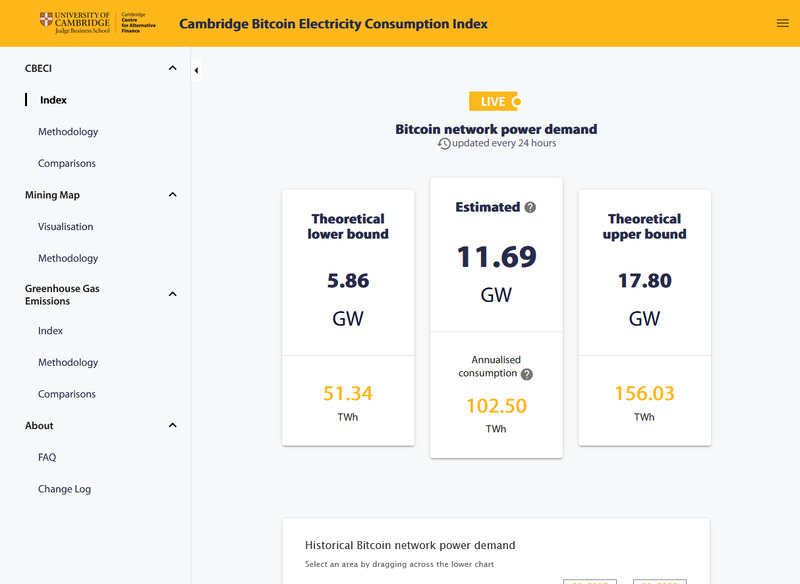
Task: Open Methodology under CBECI
Action: click(x=68, y=132)
